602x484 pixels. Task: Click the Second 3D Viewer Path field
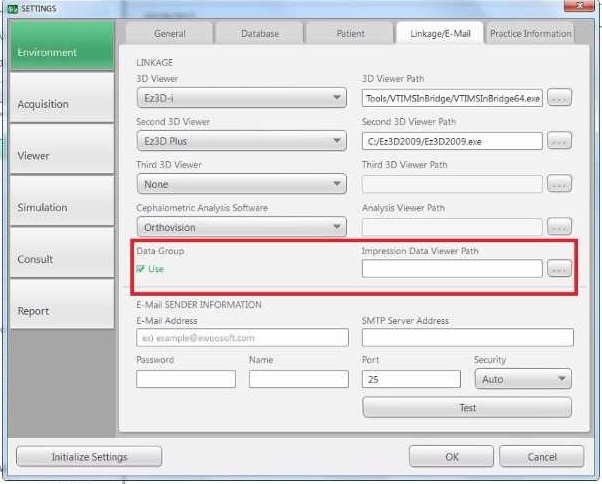pyautogui.click(x=452, y=141)
